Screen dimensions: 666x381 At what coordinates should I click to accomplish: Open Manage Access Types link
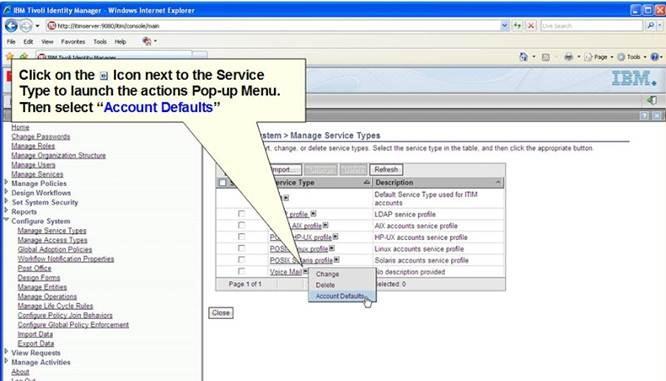52,240
